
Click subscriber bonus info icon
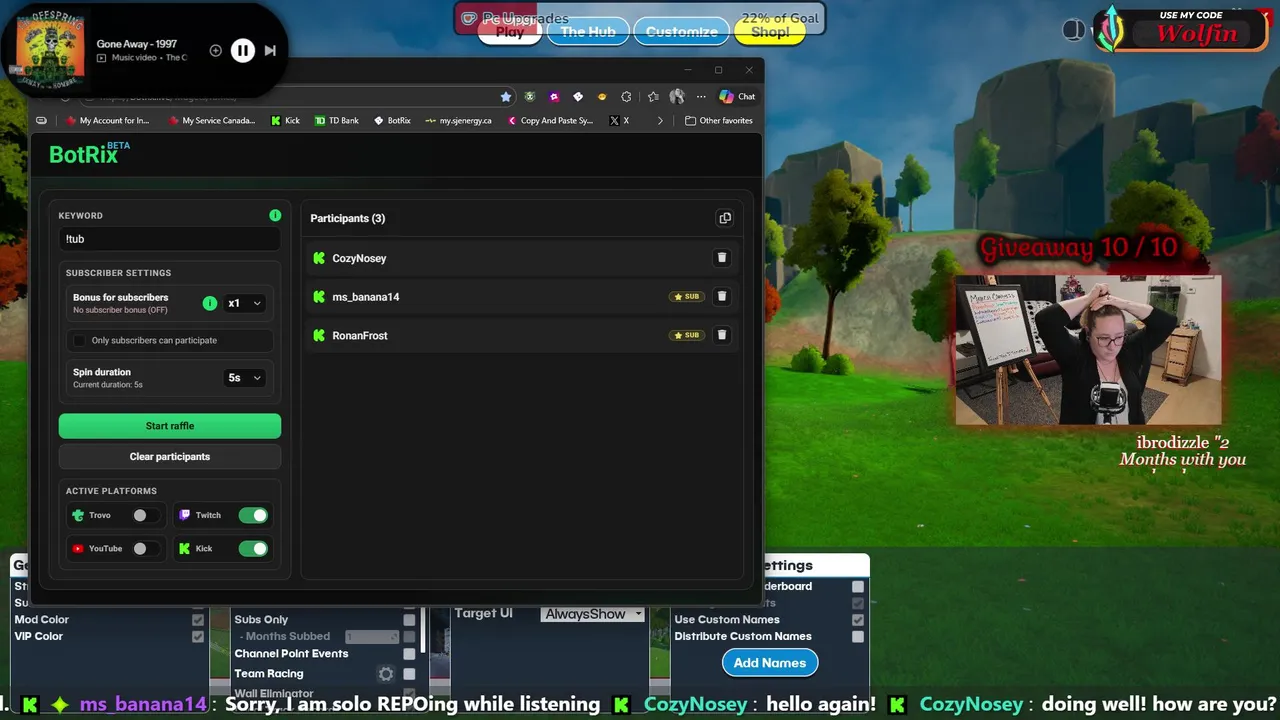[210, 303]
